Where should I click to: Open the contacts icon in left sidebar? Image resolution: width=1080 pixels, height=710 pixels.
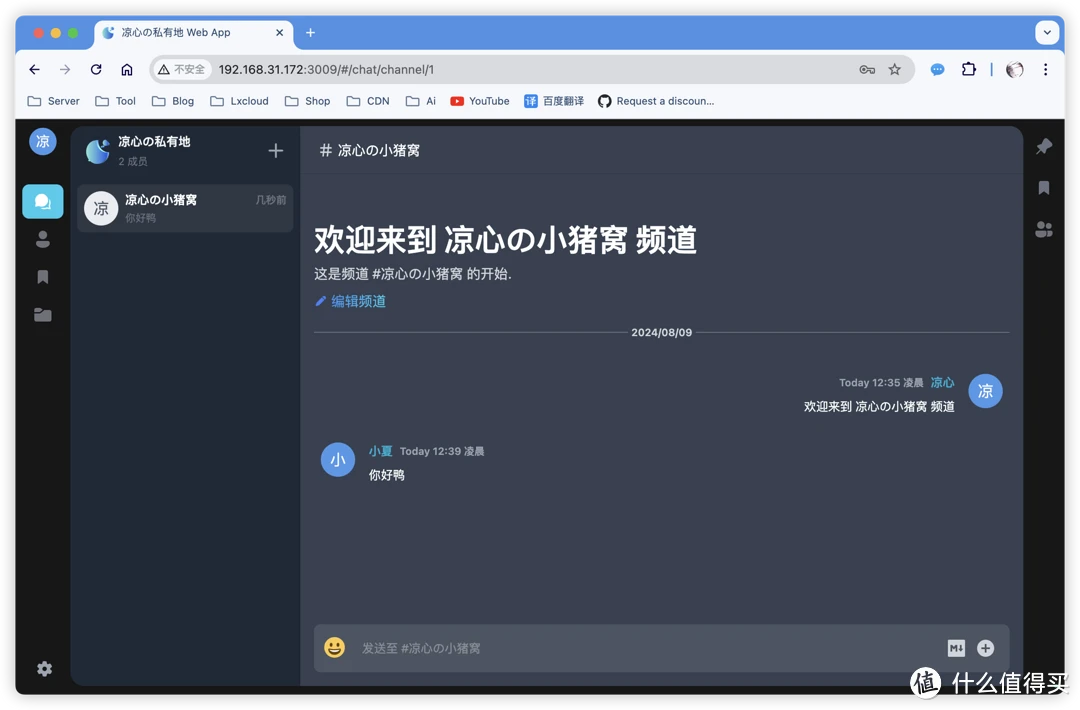click(42, 239)
